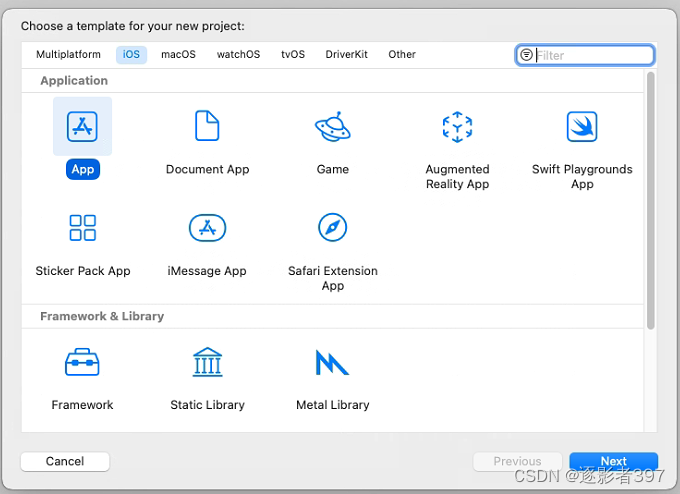Click the Safari Extension App label
The height and width of the screenshot is (494, 680).
click(333, 278)
